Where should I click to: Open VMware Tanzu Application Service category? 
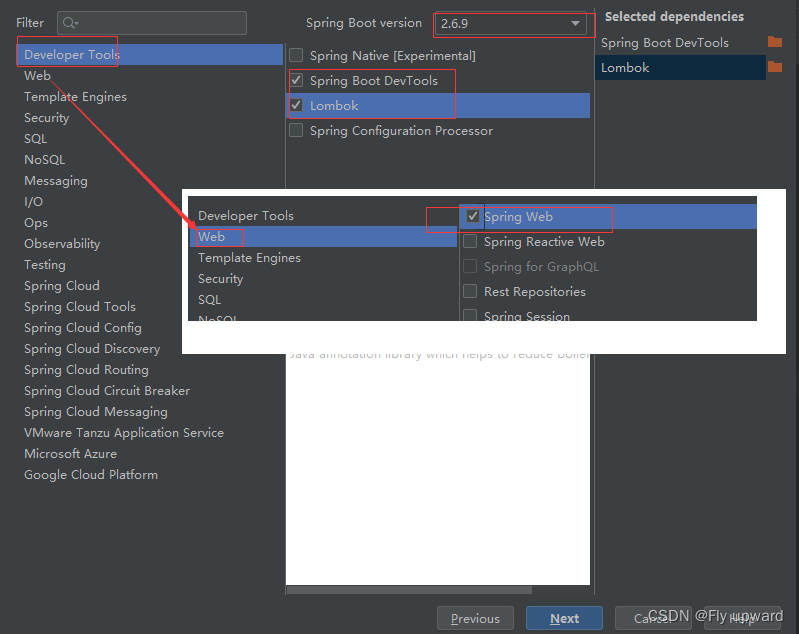(x=124, y=433)
